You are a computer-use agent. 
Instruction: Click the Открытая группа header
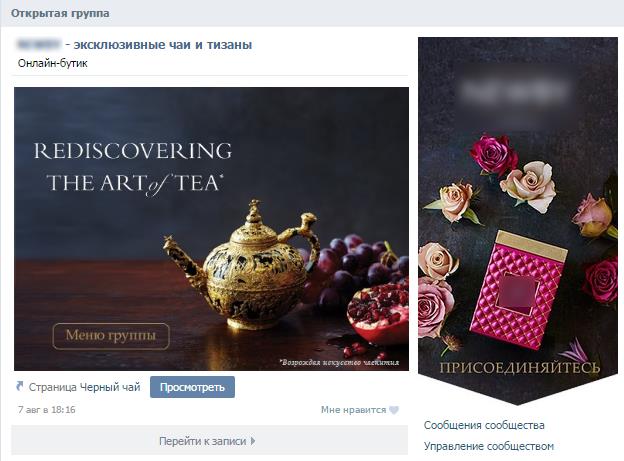click(x=60, y=13)
